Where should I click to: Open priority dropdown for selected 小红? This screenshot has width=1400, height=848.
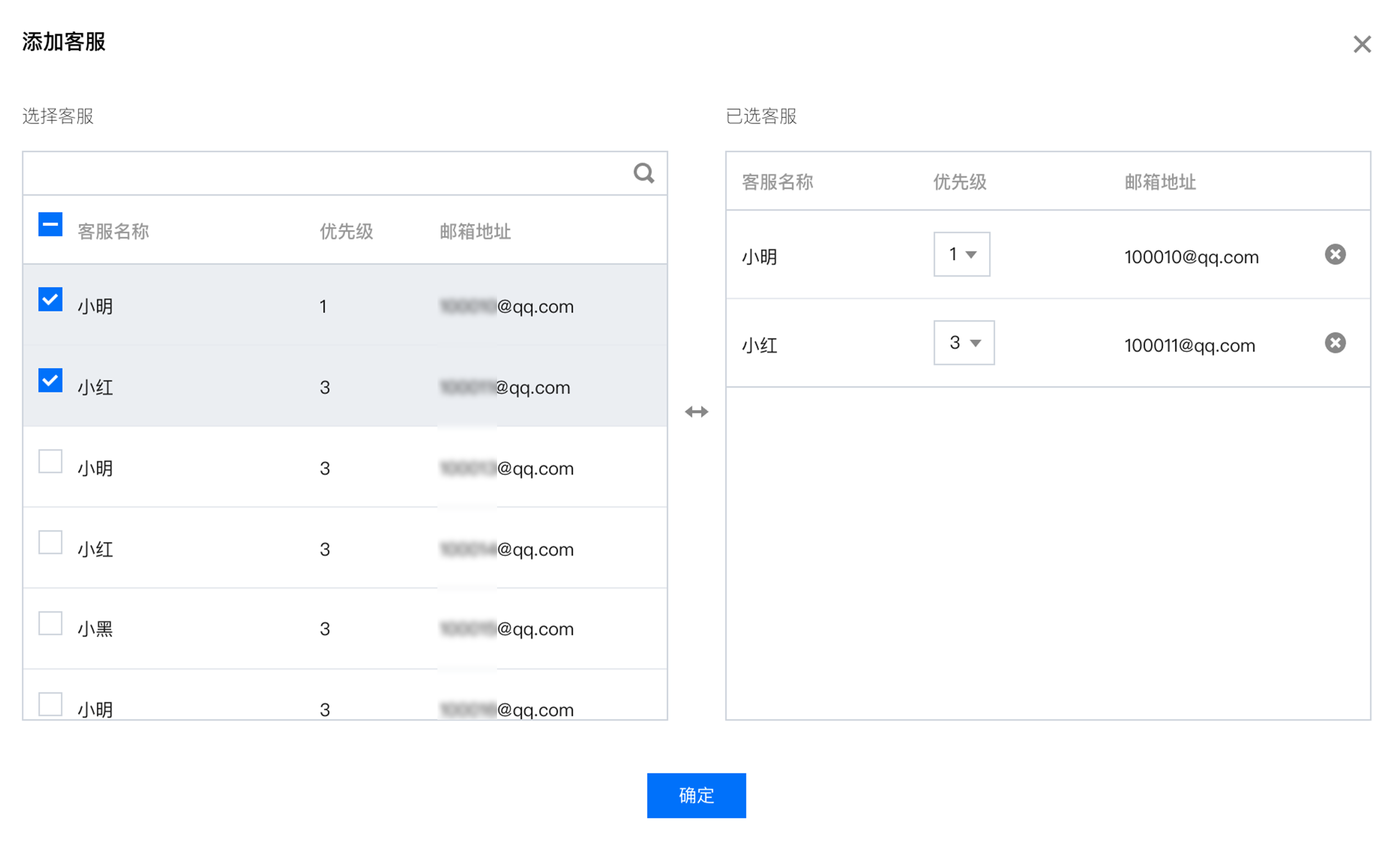coord(964,342)
